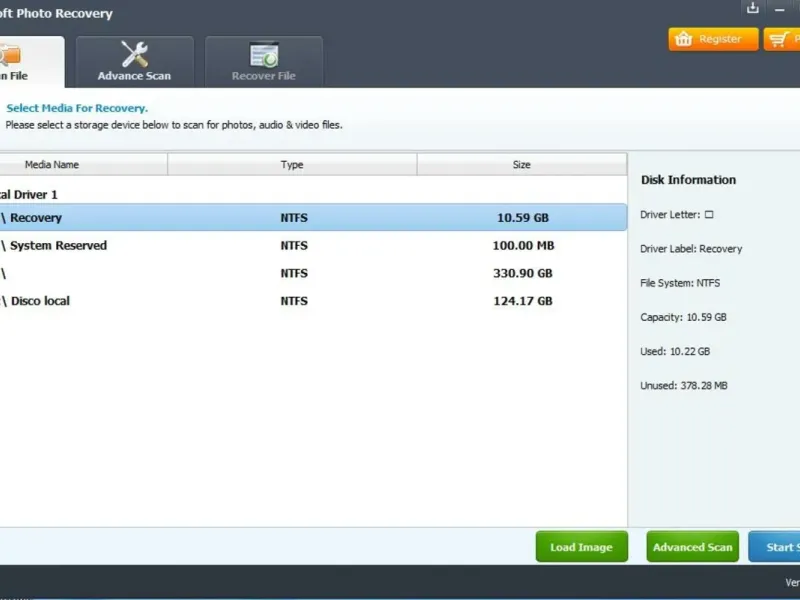Click the File System: NTFS text

tap(680, 283)
